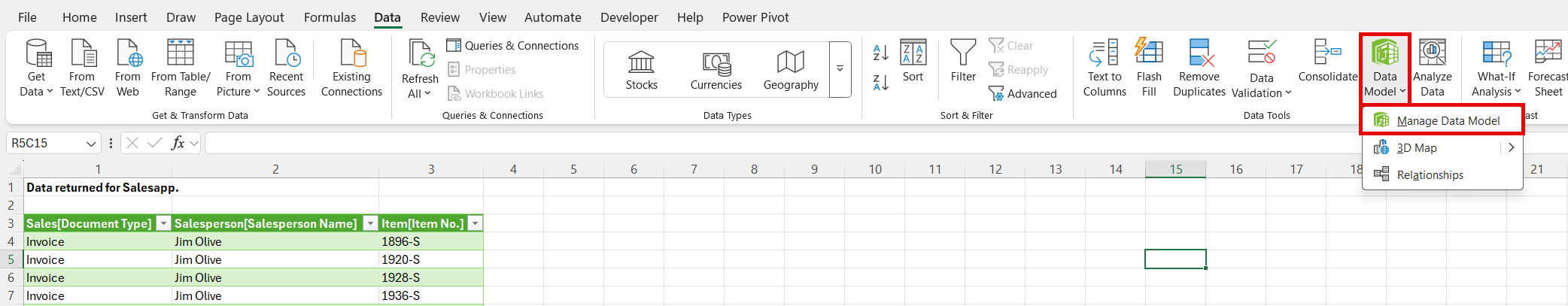Open Recent Sources
The width and height of the screenshot is (1568, 306).
click(286, 68)
